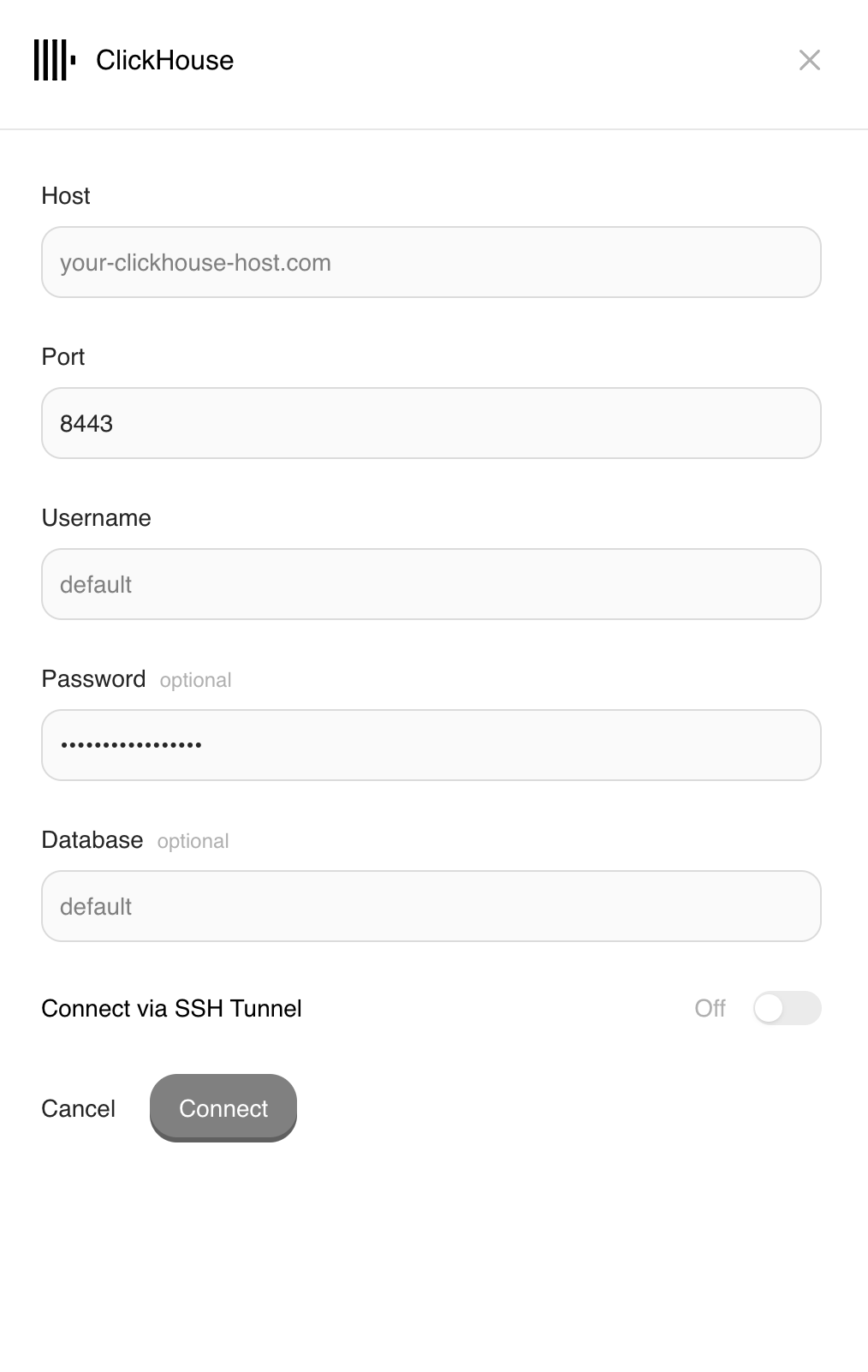This screenshot has width=868, height=1372.
Task: Click the Host label
Action: (65, 195)
